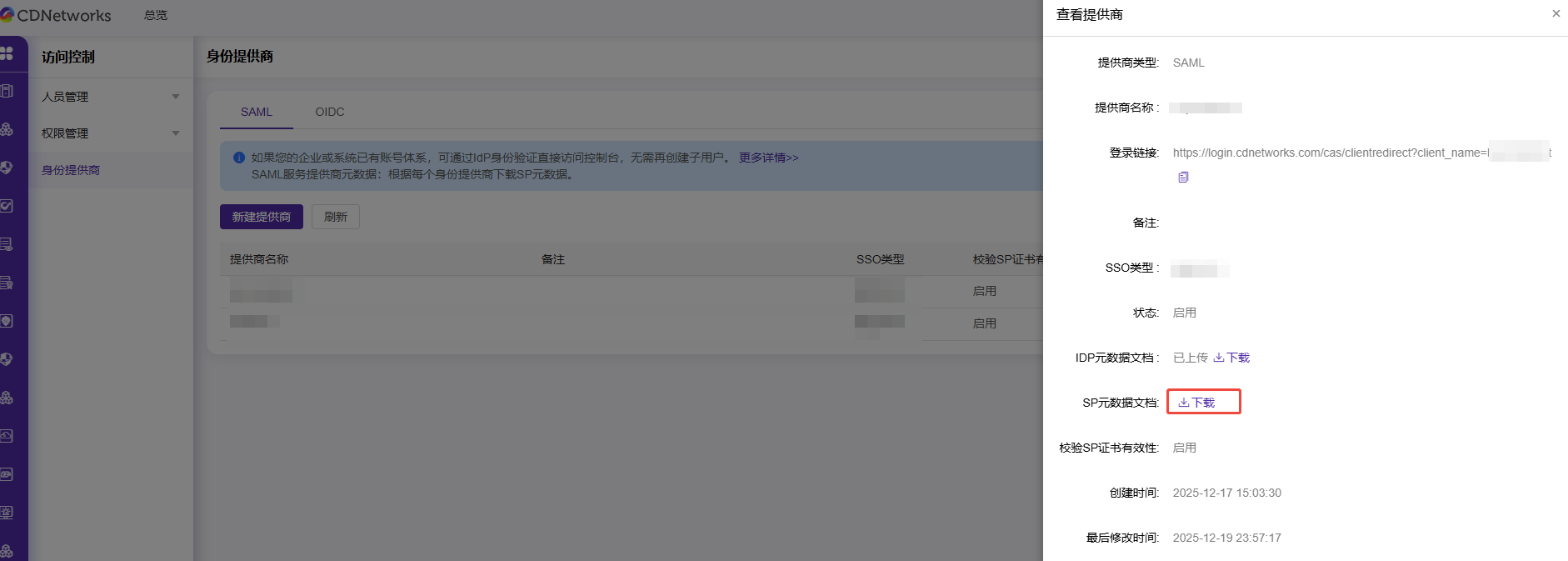Click the blue info icon in banner
Image resolution: width=1568 pixels, height=561 pixels.
coord(239,158)
